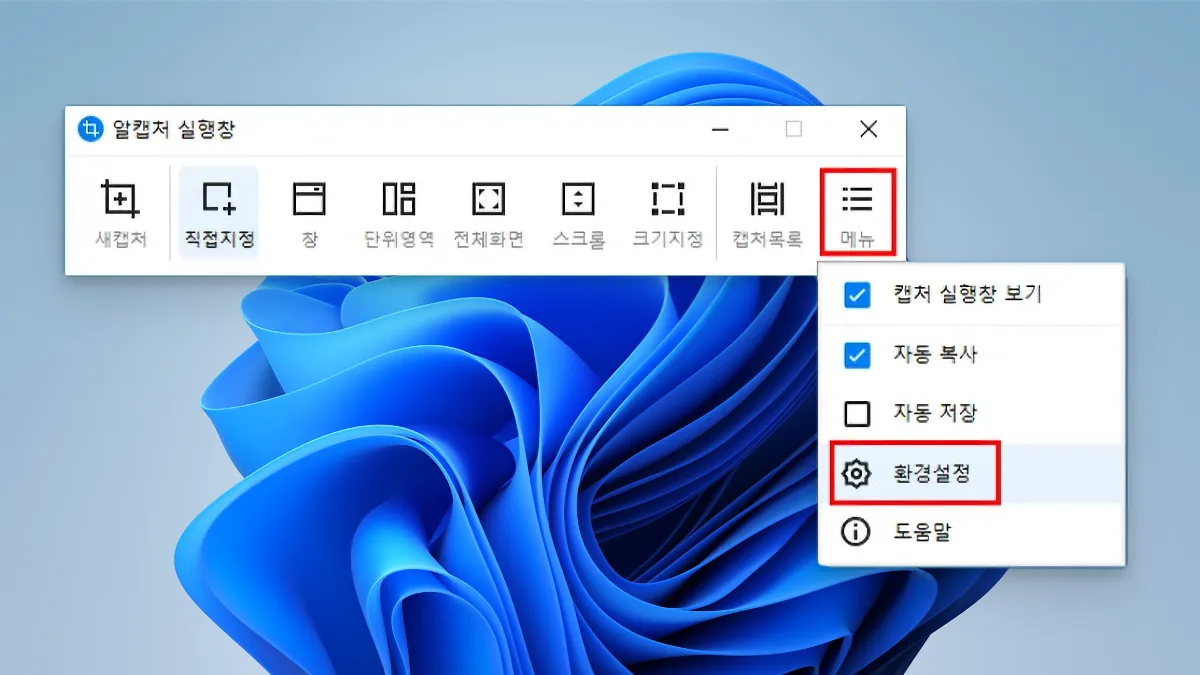Start a new capture with 새캡처
Image resolution: width=1200 pixels, height=675 pixels.
tap(120, 212)
